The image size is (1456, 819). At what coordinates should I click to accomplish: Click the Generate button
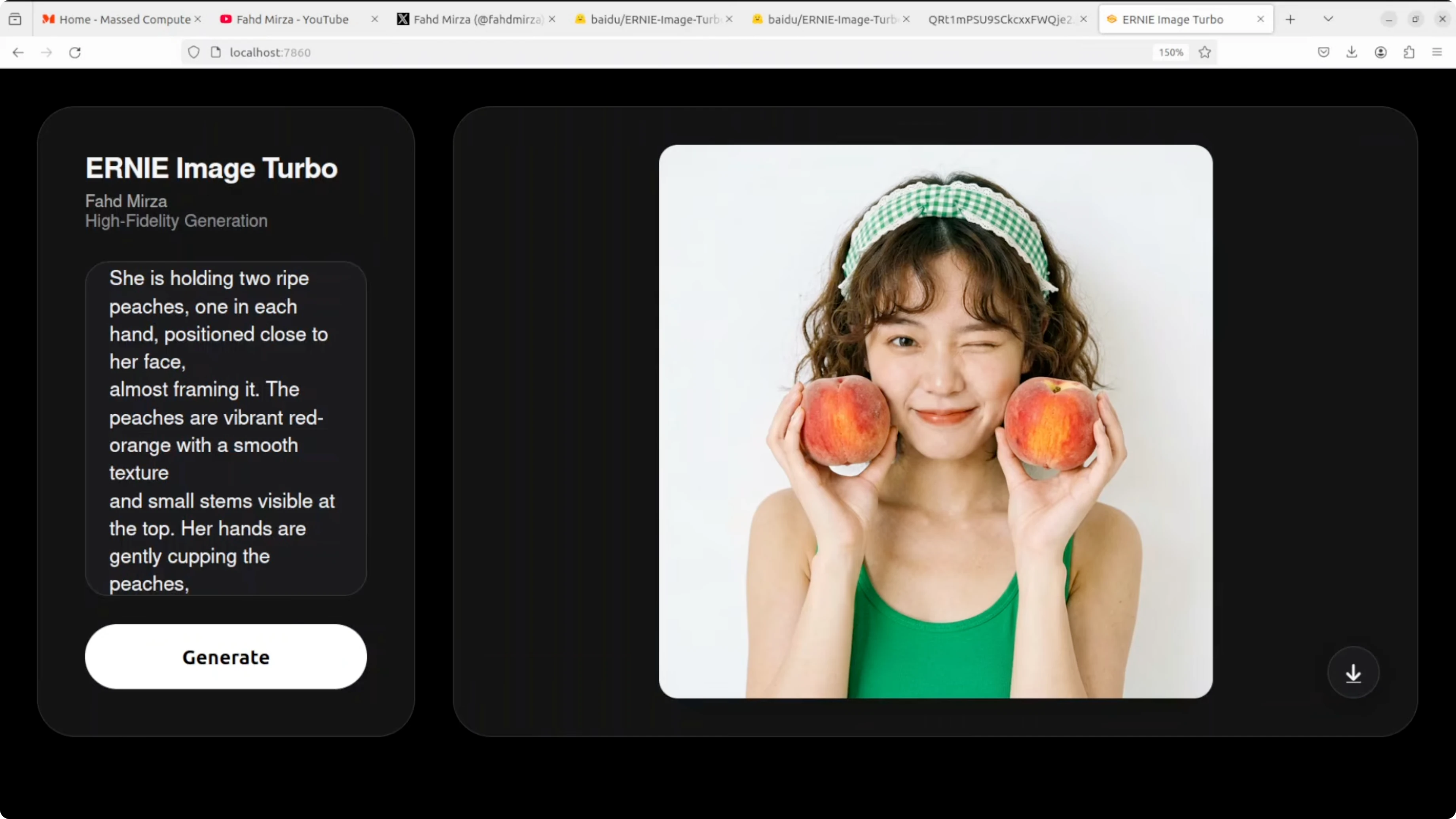(226, 657)
